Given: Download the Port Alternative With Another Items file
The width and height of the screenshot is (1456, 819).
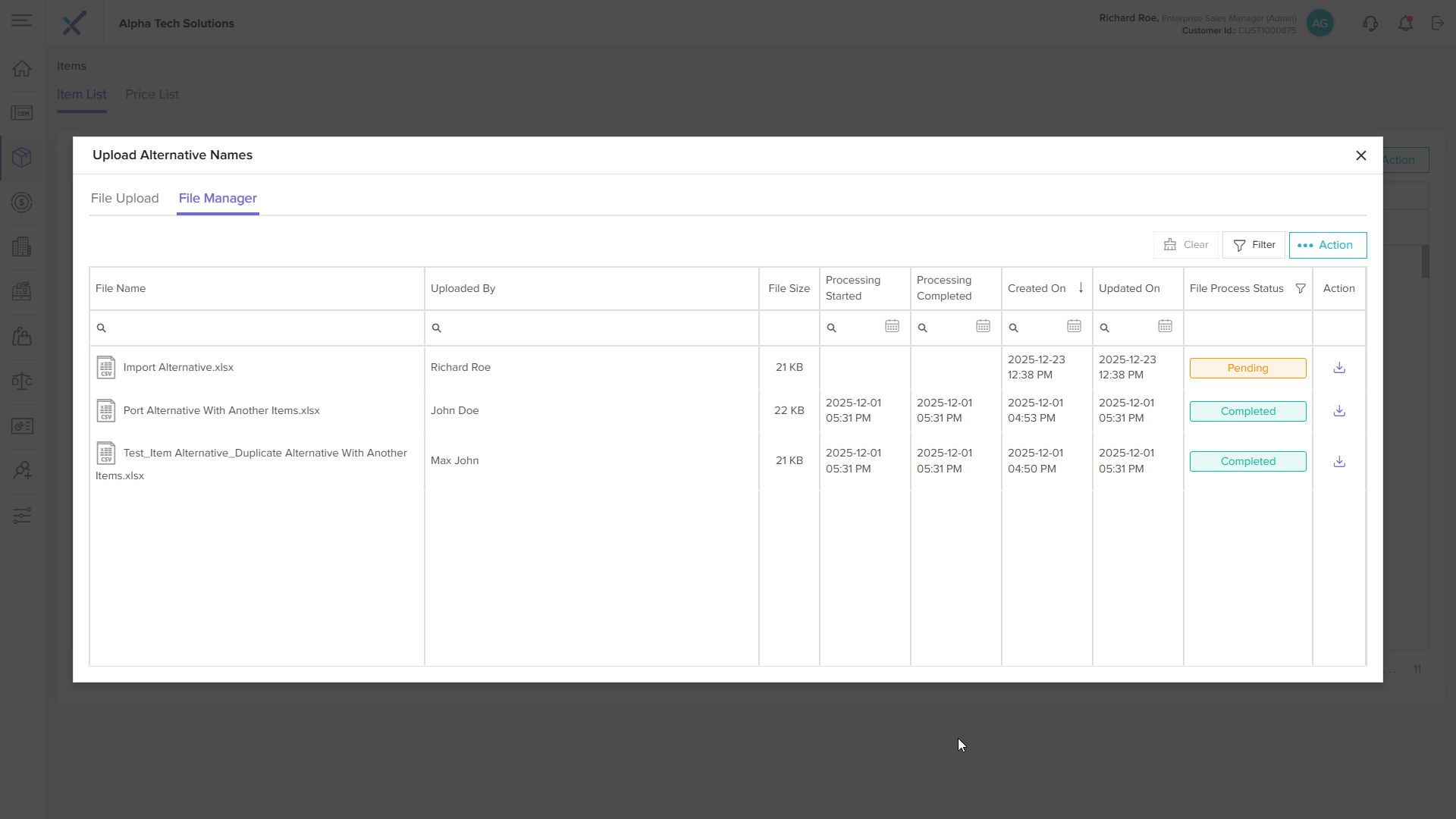Looking at the screenshot, I should 1339,411.
